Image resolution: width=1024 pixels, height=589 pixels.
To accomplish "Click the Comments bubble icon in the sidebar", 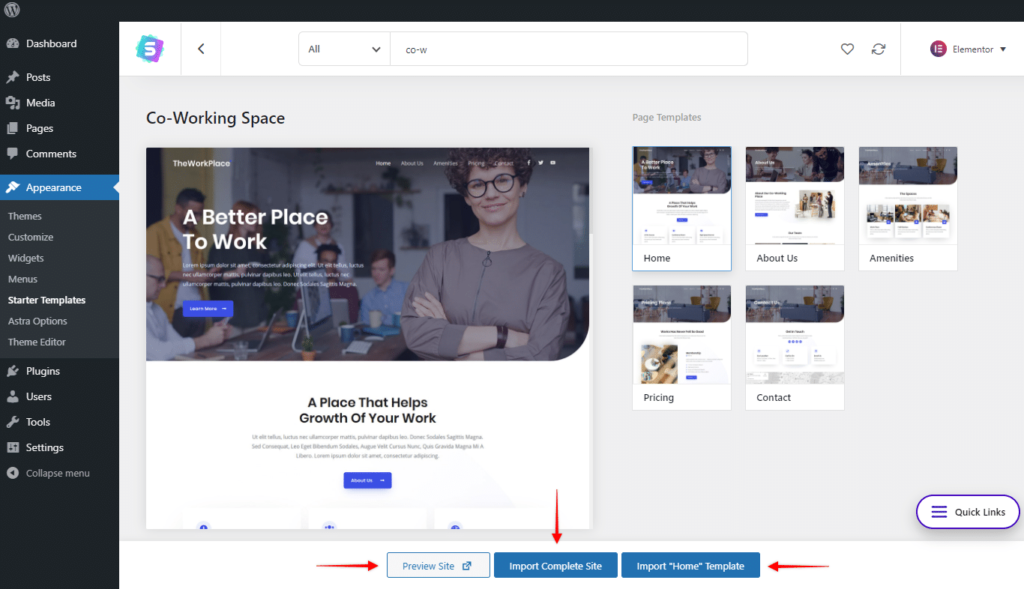I will pyautogui.click(x=13, y=153).
